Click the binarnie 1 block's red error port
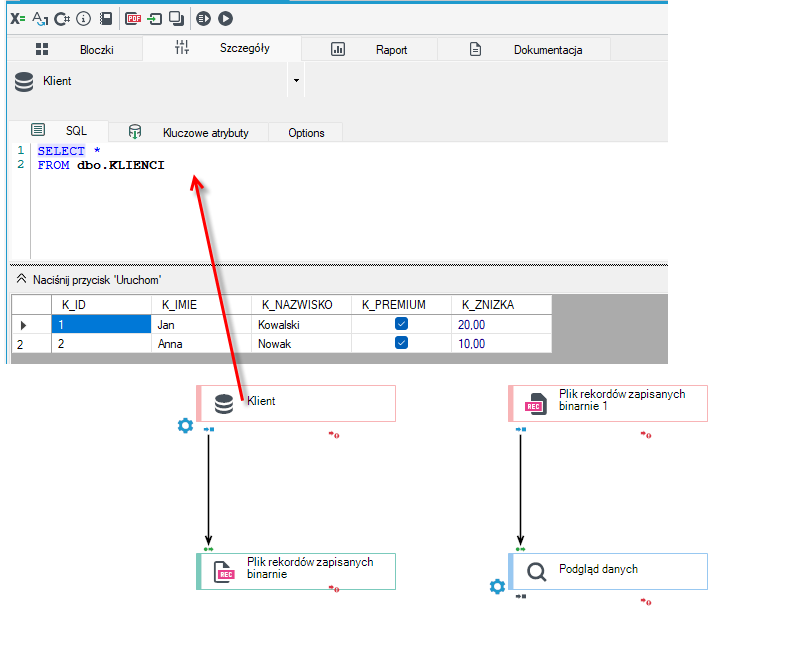799x660 pixels. click(646, 435)
